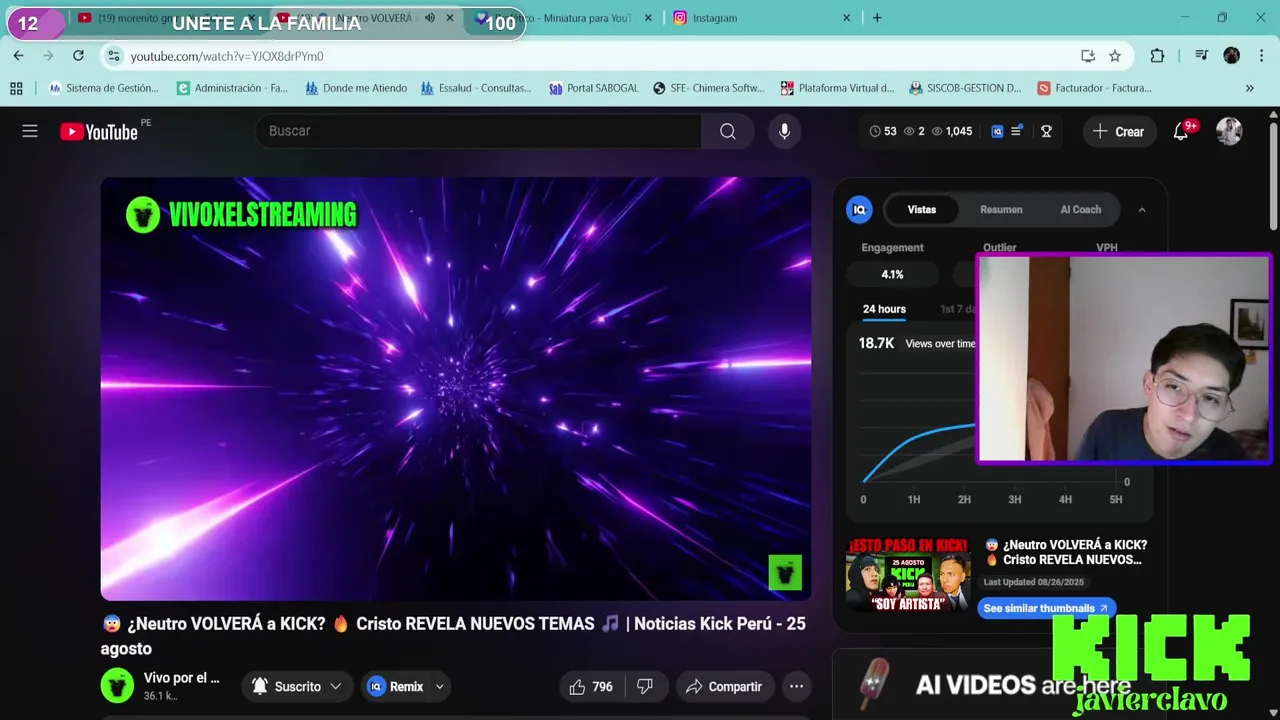Image resolution: width=1280 pixels, height=720 pixels.
Task: Go to the YouTube home logo
Action: [98, 131]
